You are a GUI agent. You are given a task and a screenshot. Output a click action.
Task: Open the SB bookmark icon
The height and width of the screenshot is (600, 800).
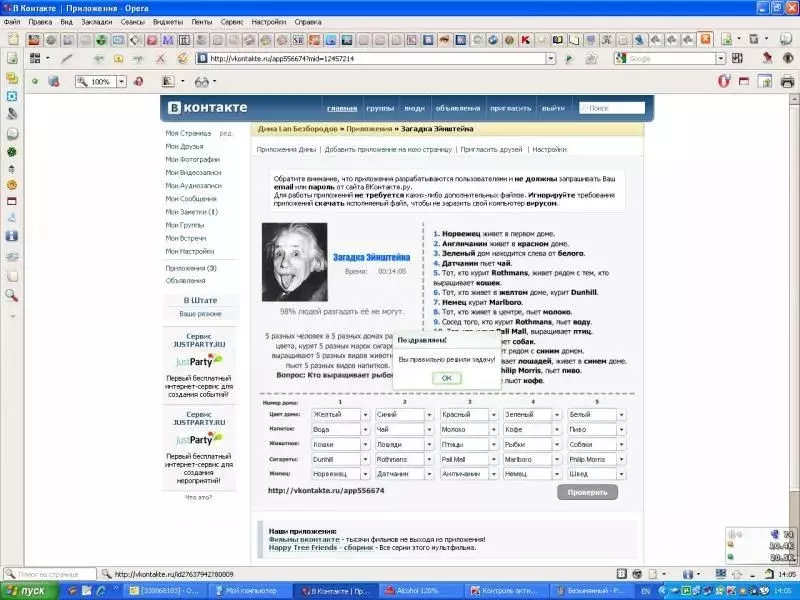pyautogui.click(x=298, y=40)
